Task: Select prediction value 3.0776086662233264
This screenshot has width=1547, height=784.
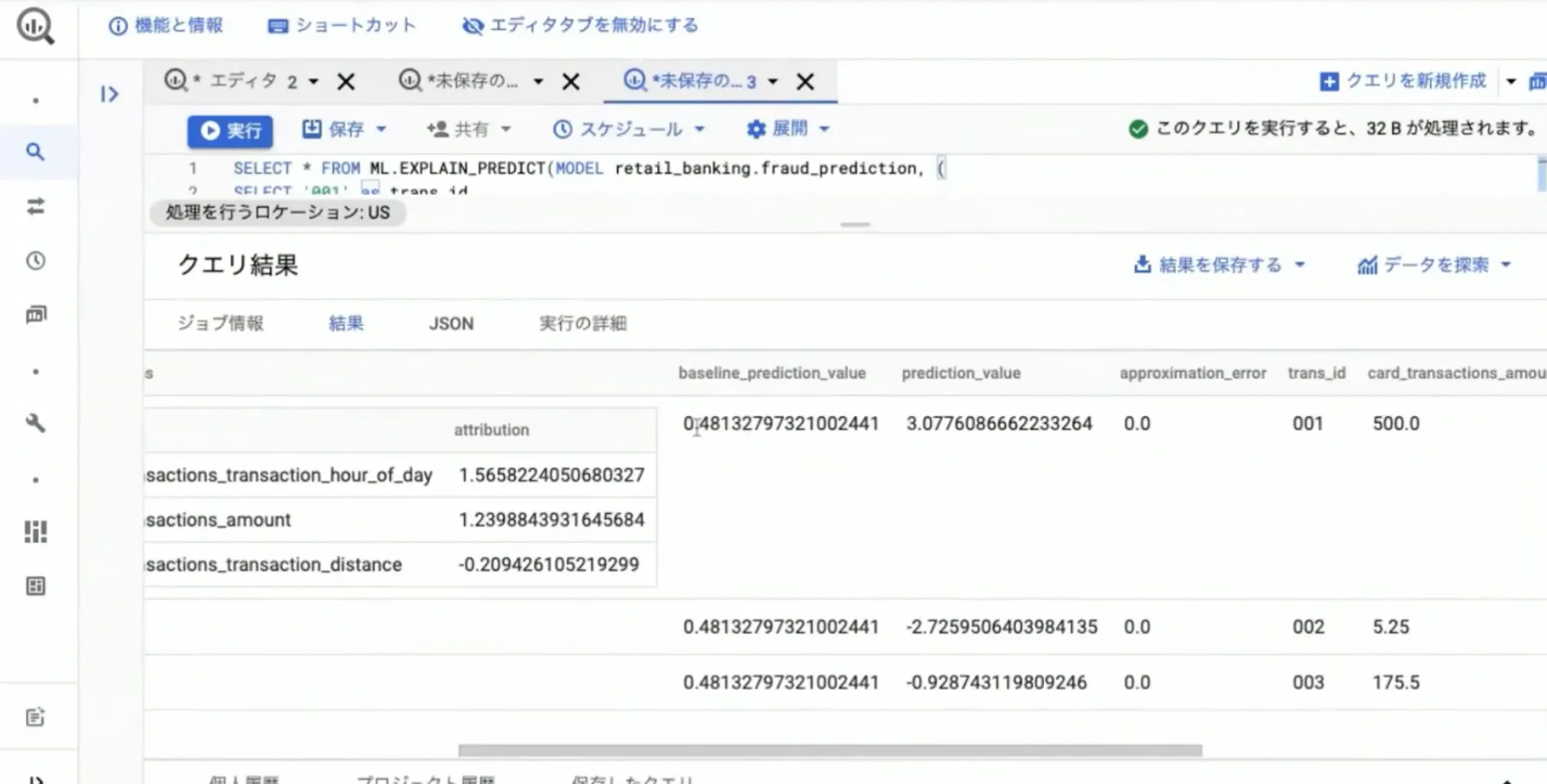Action: 999,424
